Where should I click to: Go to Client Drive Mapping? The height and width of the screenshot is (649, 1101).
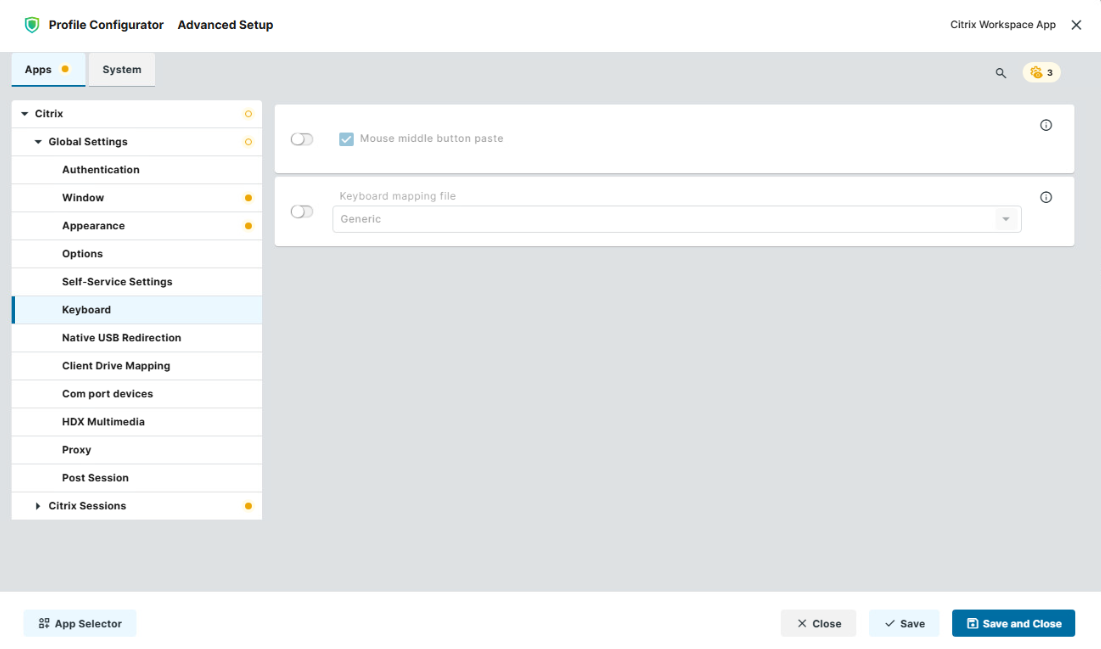[x=137, y=366]
